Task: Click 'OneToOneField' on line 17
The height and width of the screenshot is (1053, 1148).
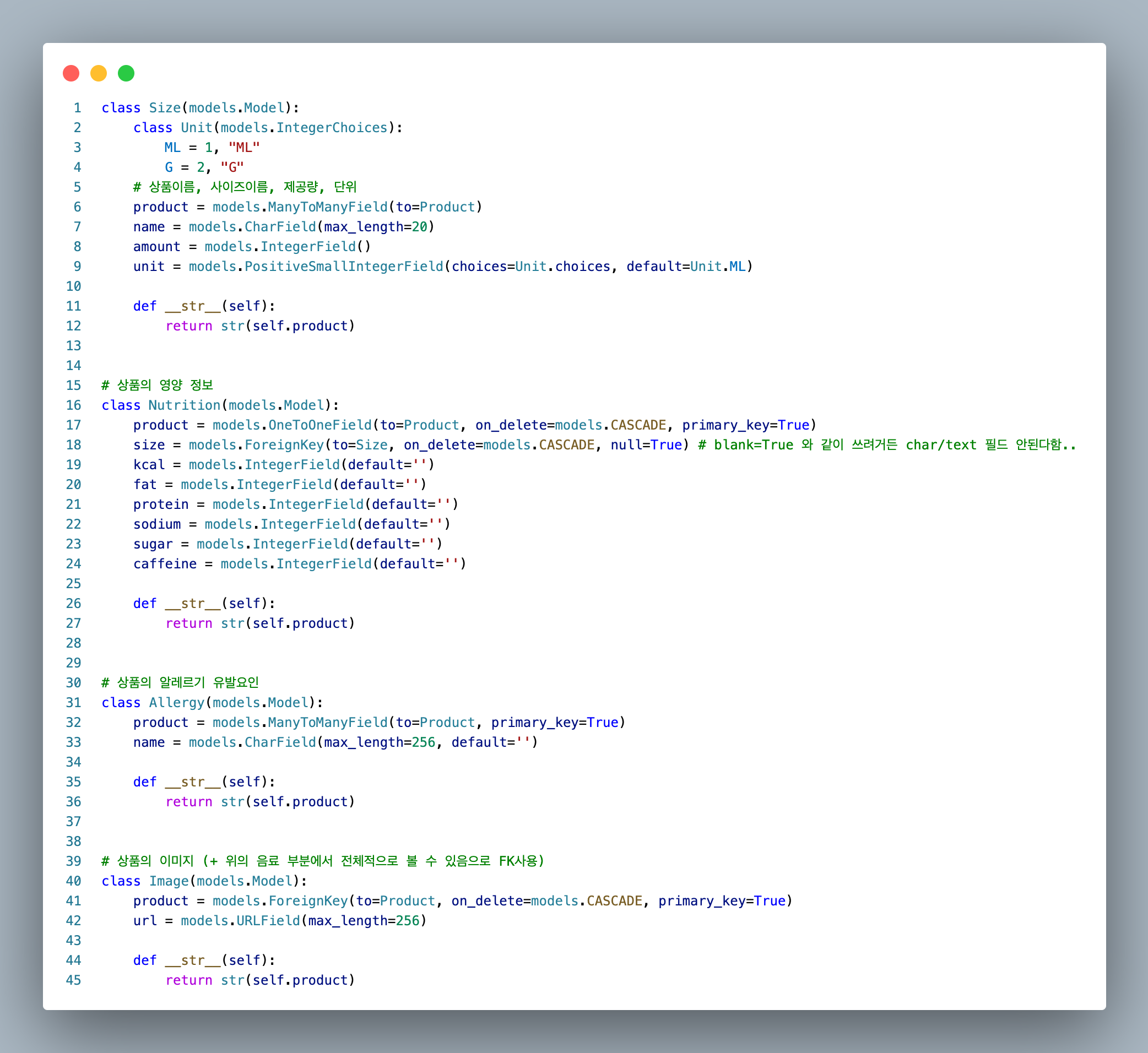Action: (320, 425)
